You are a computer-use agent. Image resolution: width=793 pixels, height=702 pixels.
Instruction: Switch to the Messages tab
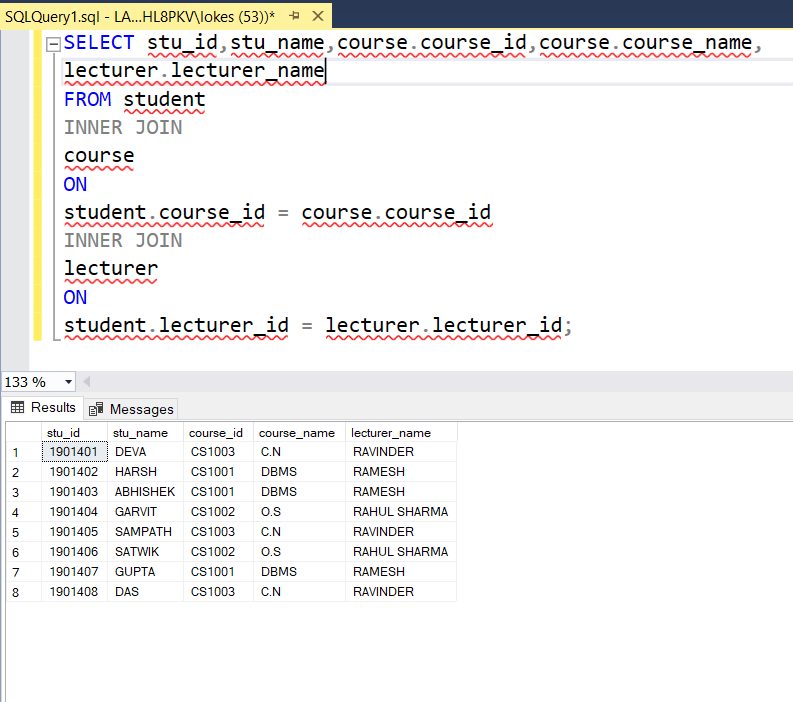coord(131,409)
